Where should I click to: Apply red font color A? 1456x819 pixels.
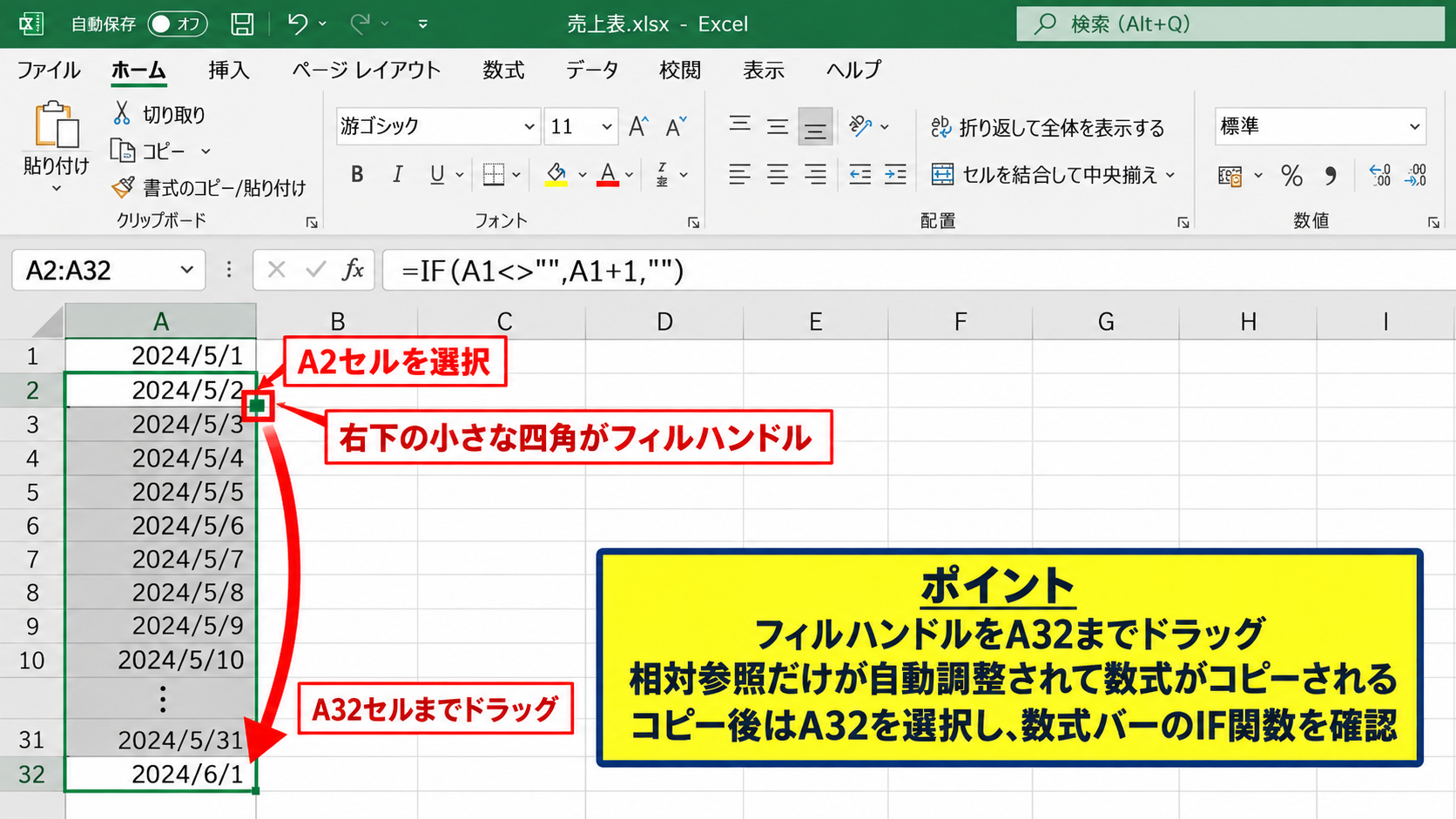coord(608,175)
